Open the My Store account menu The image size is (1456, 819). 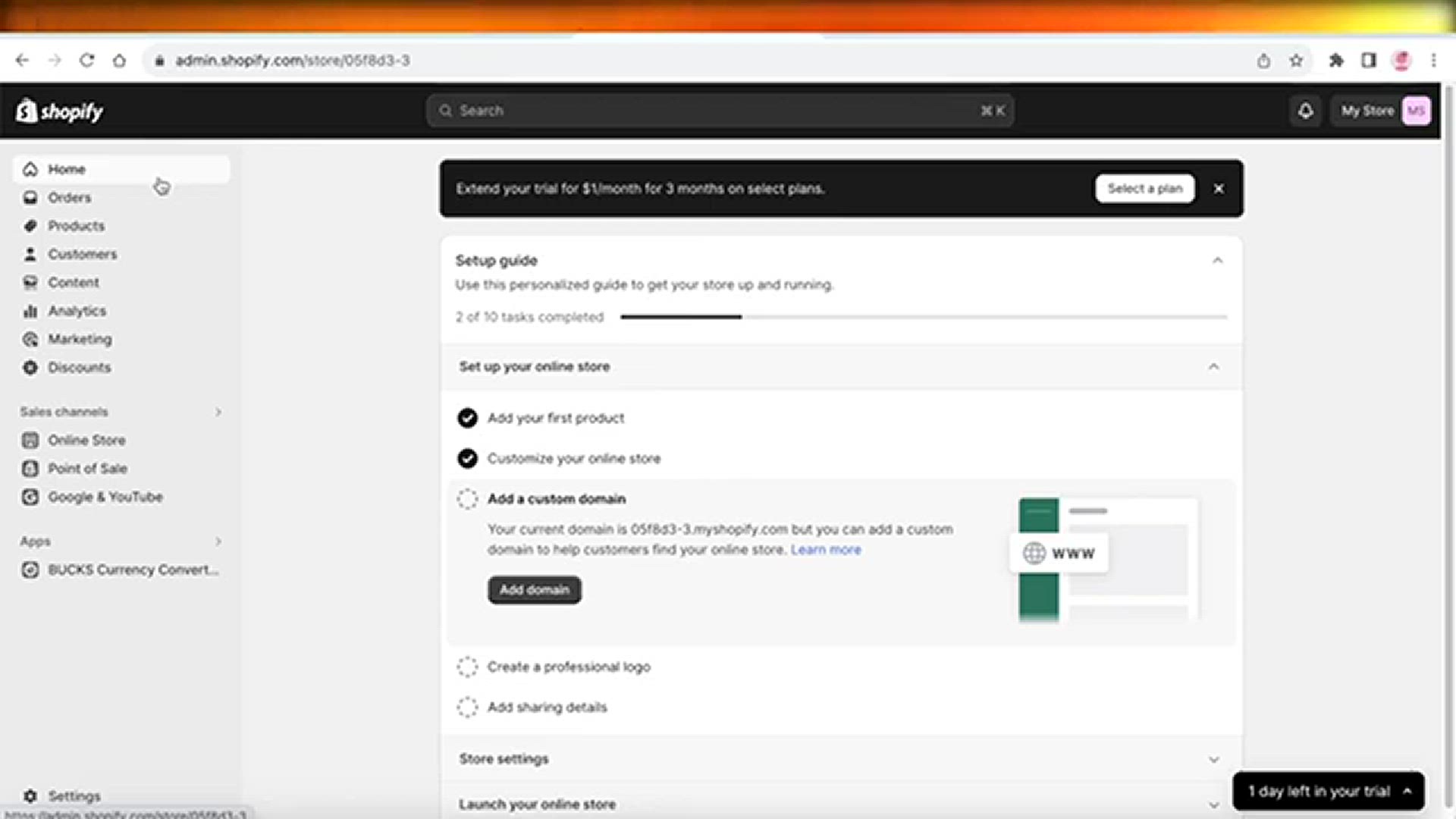pyautogui.click(x=1380, y=111)
